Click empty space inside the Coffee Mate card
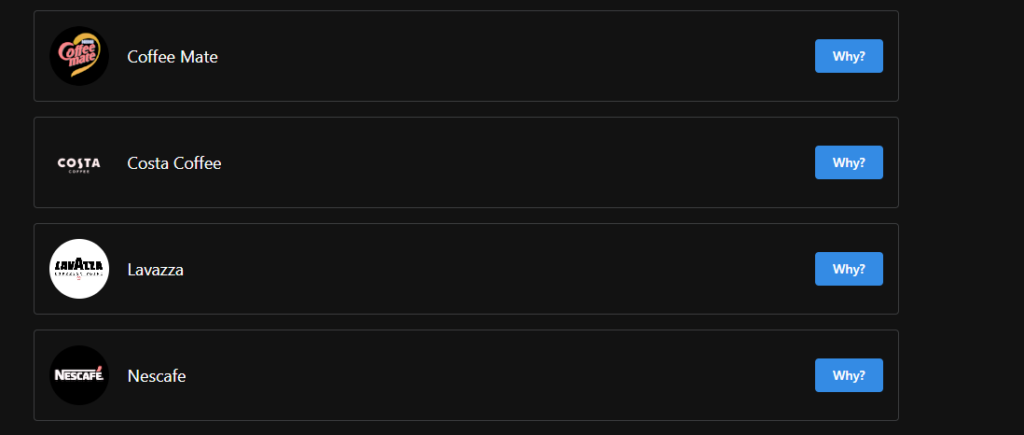1024x435 pixels. (x=500, y=56)
